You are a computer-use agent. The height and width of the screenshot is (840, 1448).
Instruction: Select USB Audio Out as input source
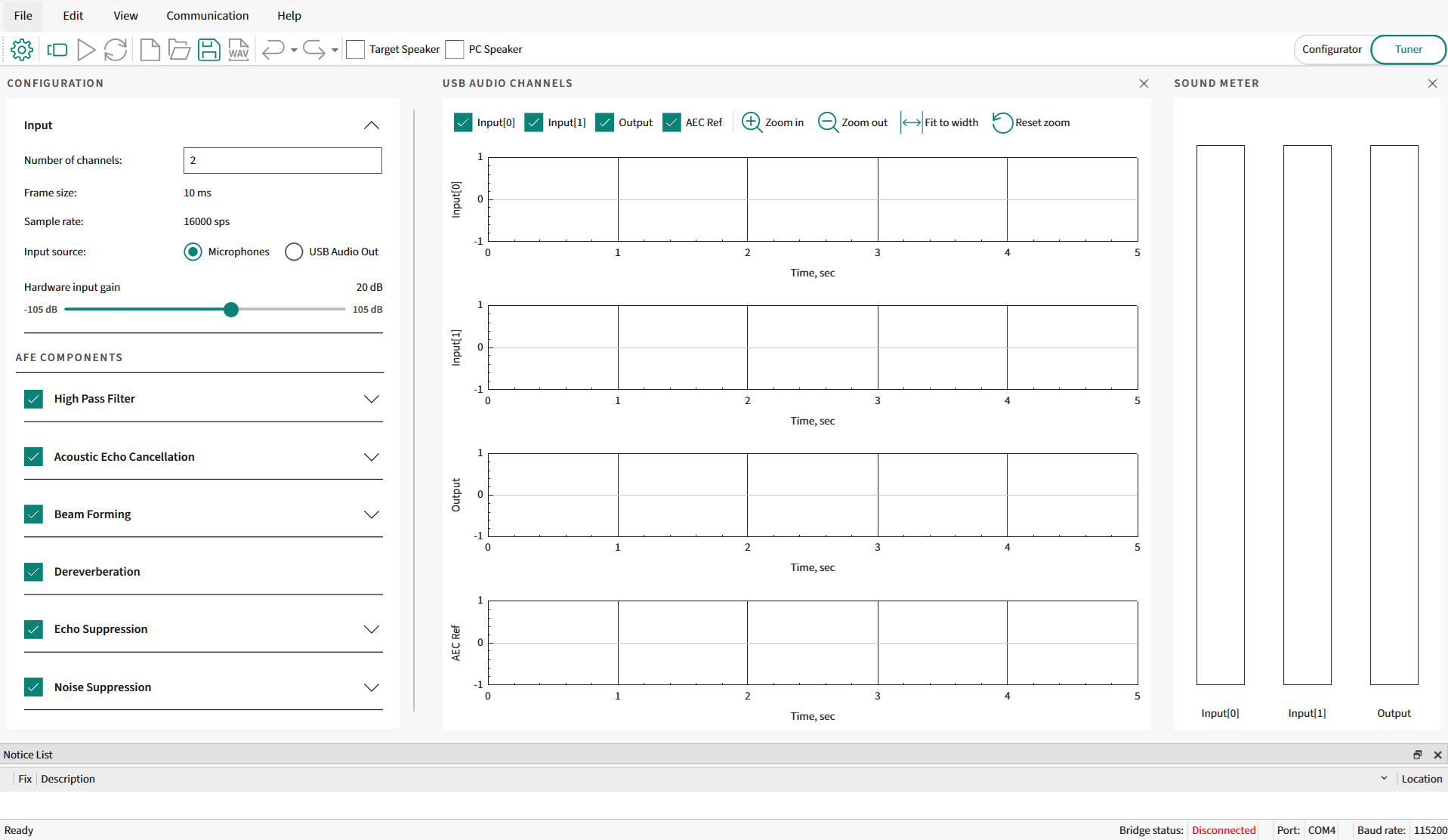click(294, 252)
